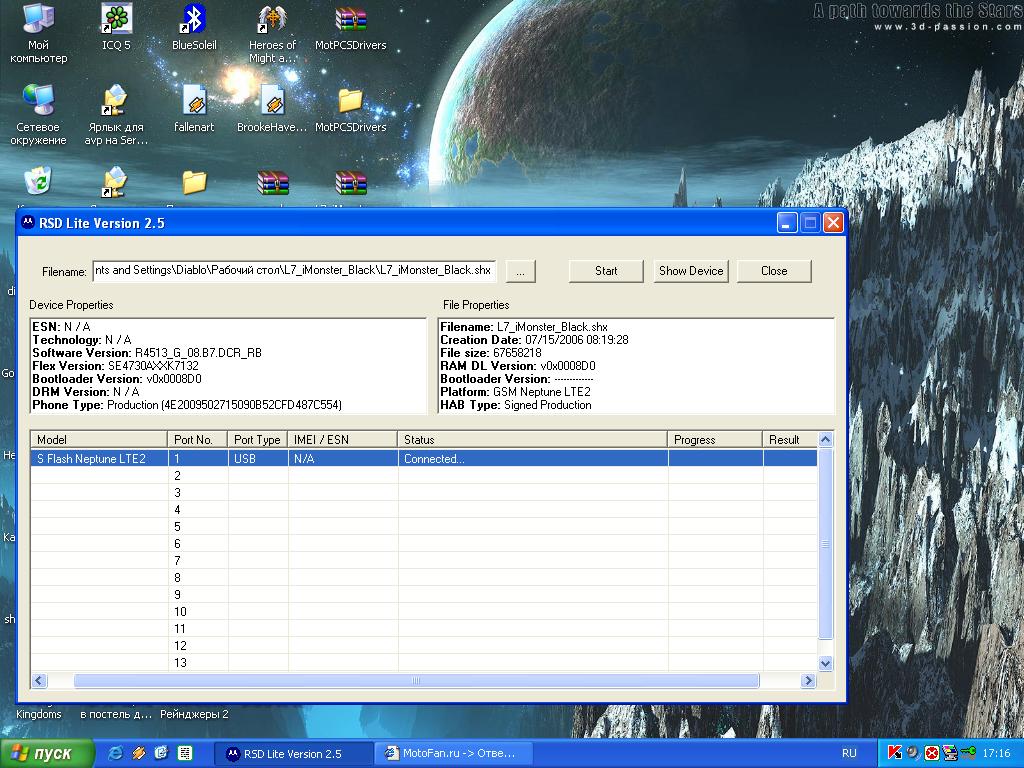This screenshot has height=768, width=1024.
Task: Open the Мой компьютер desktop icon
Action: pos(39,33)
